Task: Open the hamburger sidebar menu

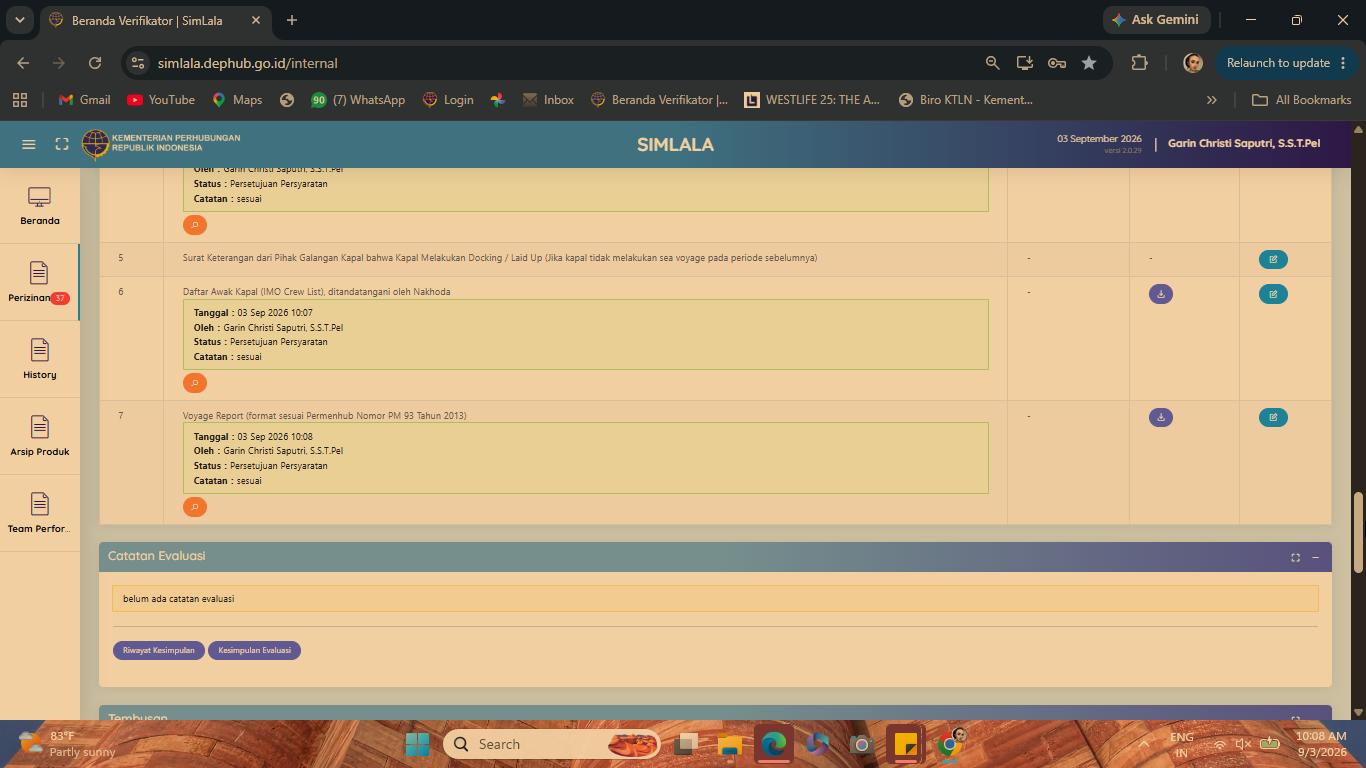Action: [29, 144]
